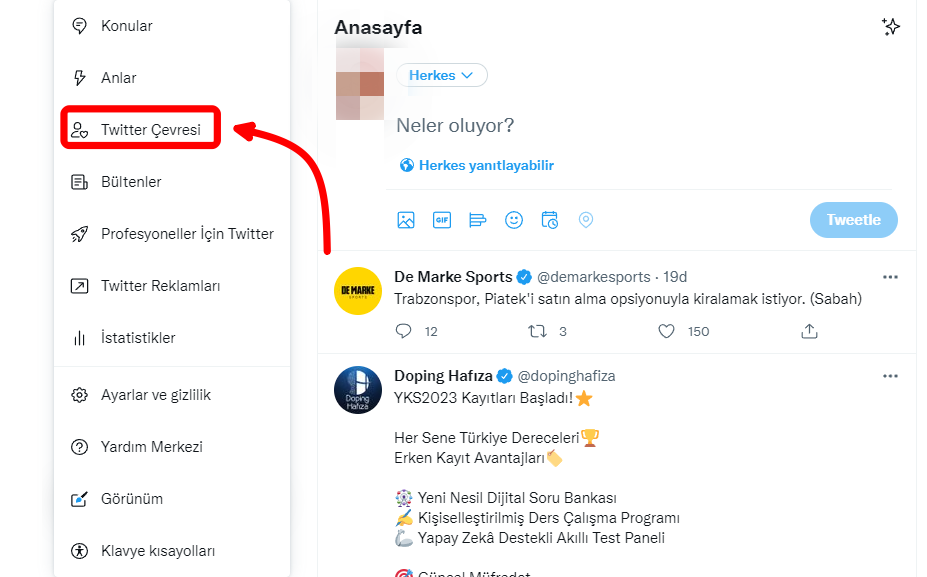Screen dimensions: 927x577
Task: Open more options on Doping Hafıza tweet
Action: click(x=890, y=376)
